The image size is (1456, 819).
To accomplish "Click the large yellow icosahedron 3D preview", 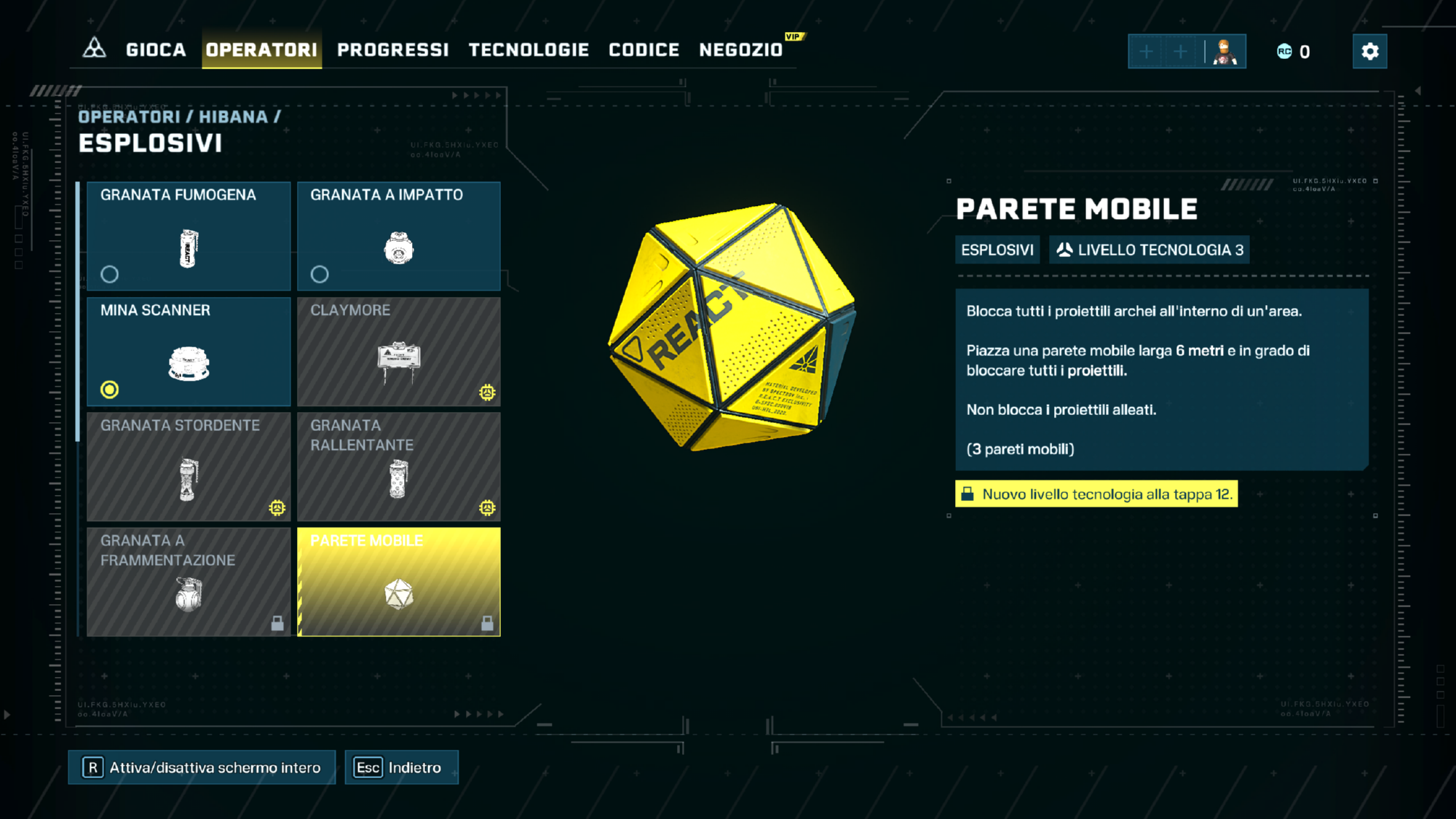I will 732,327.
